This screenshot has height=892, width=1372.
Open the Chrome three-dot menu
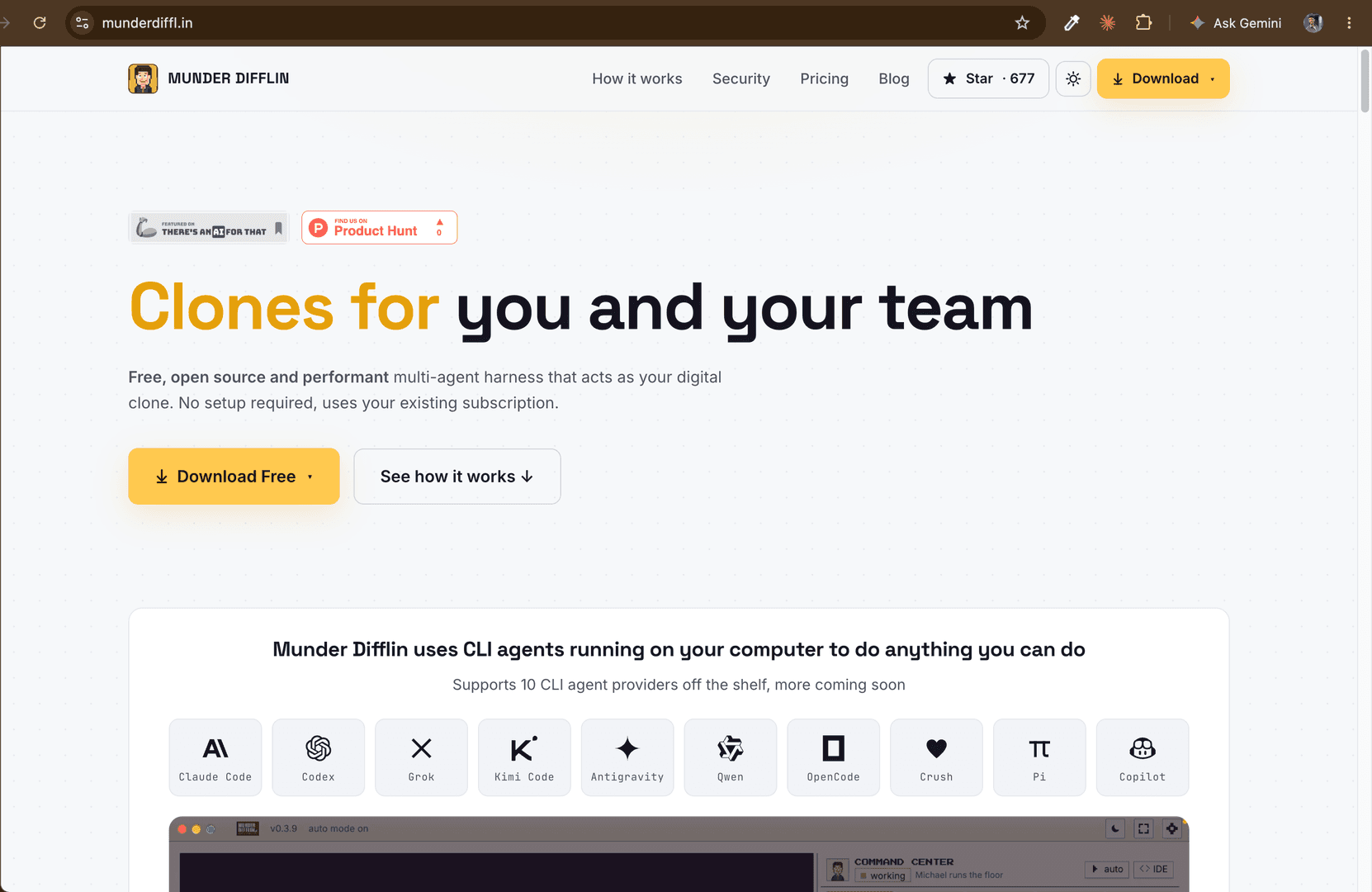(x=1349, y=23)
